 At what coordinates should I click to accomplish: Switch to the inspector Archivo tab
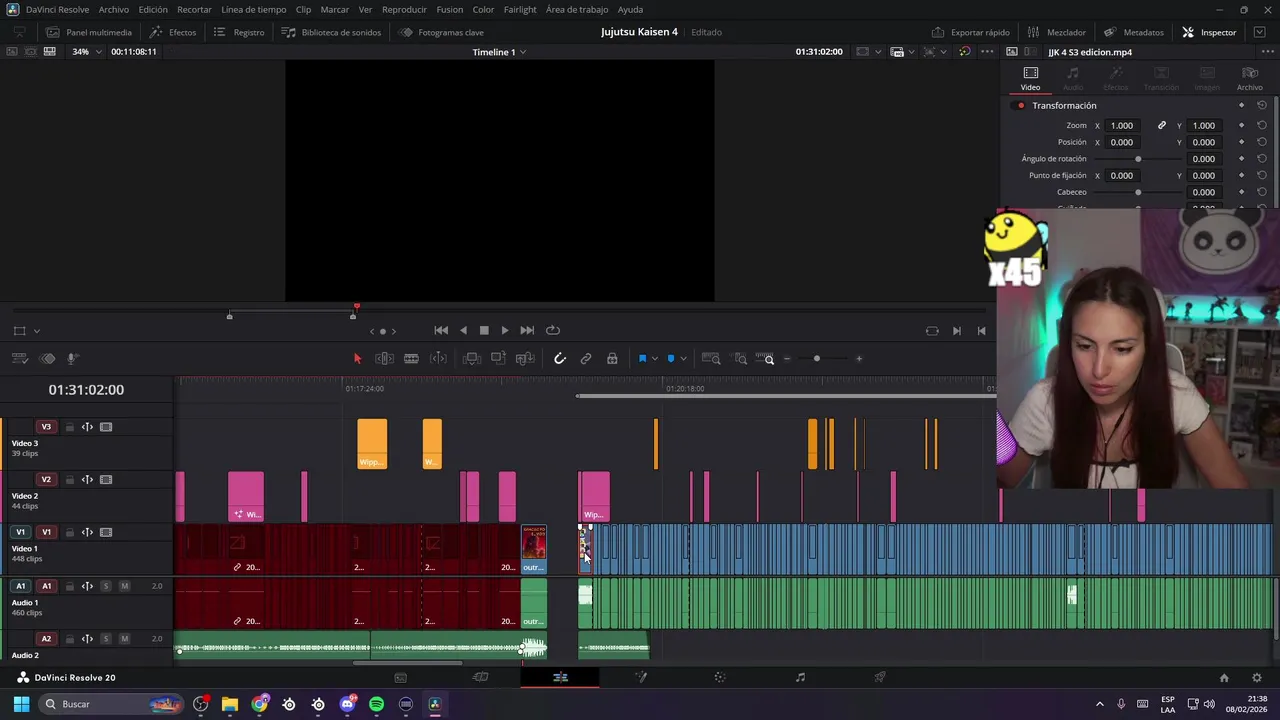coord(1249,79)
